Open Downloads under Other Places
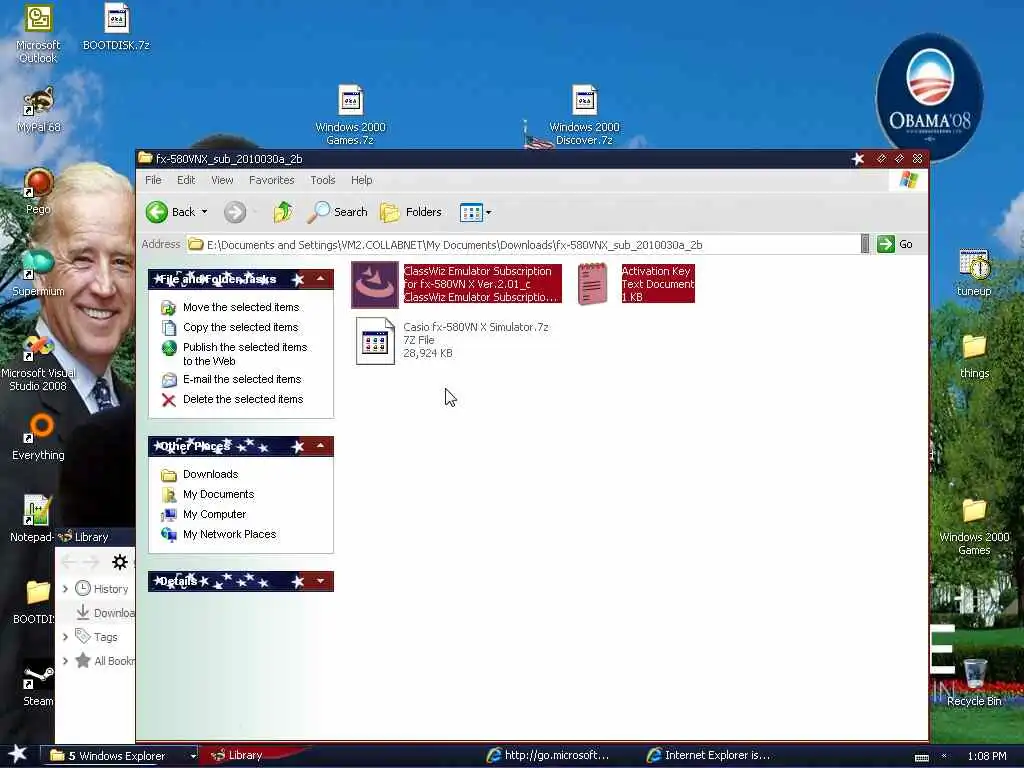The image size is (1024, 768). click(x=210, y=474)
